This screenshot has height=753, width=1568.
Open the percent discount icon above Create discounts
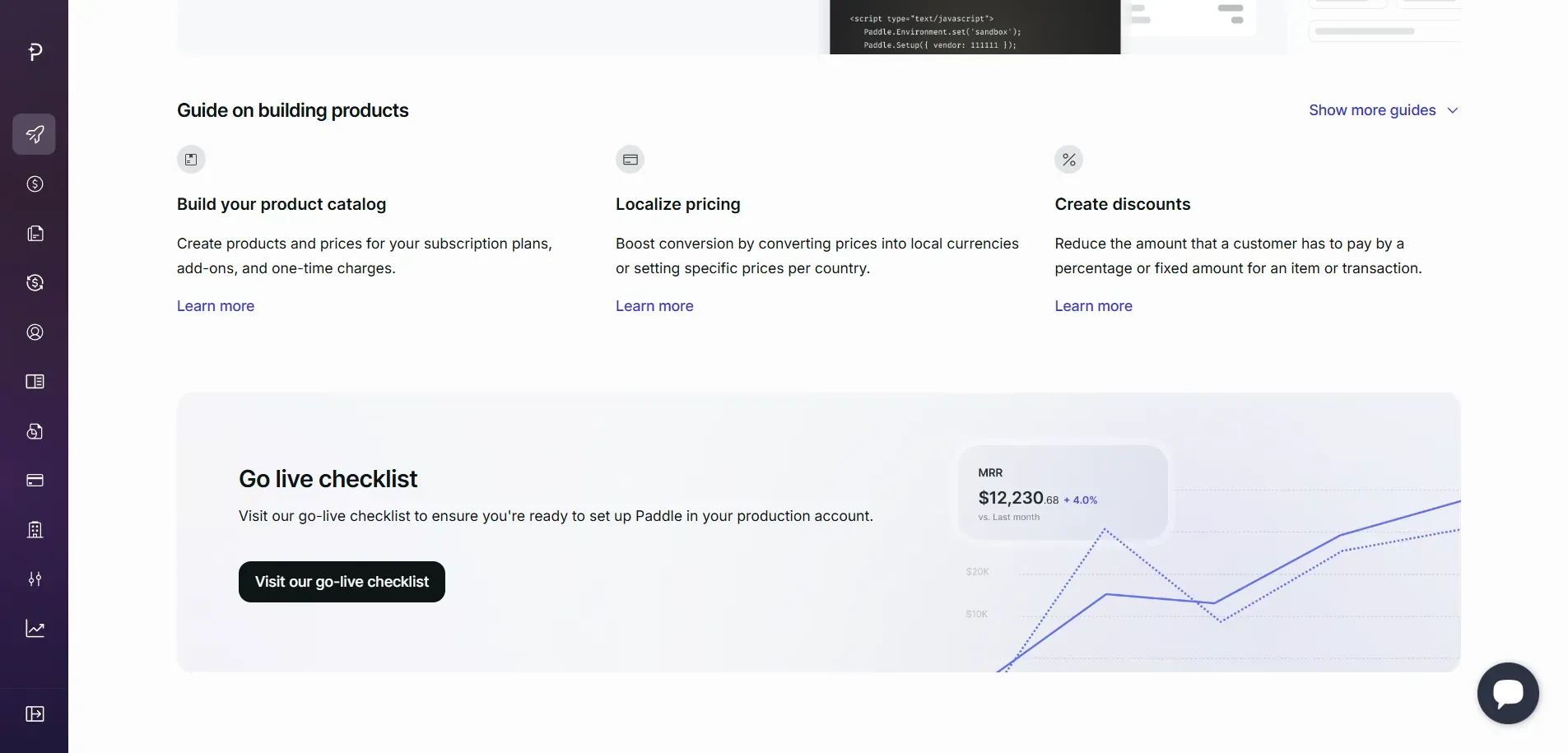click(1068, 159)
